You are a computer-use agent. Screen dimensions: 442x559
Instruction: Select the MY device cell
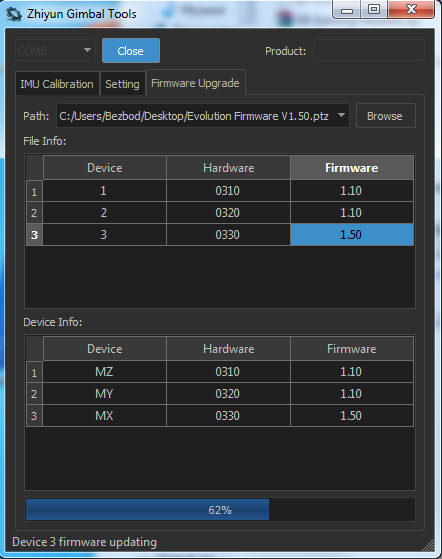pos(104,394)
